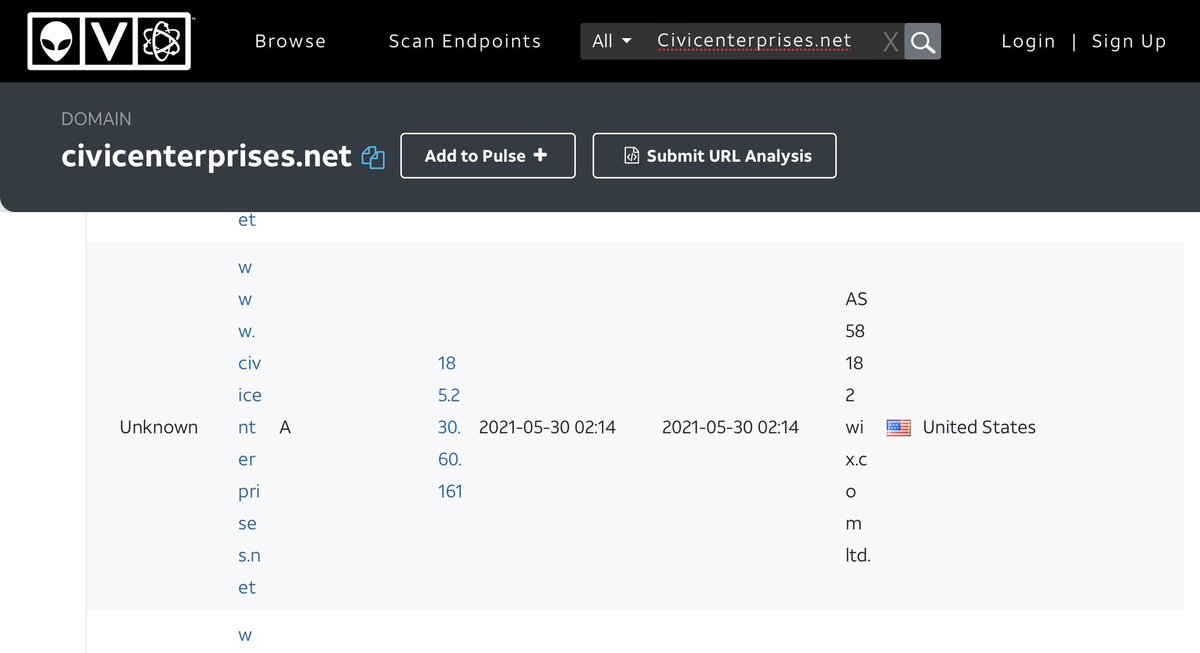Click the code file icon beside Submit URL Analysis

(631, 156)
